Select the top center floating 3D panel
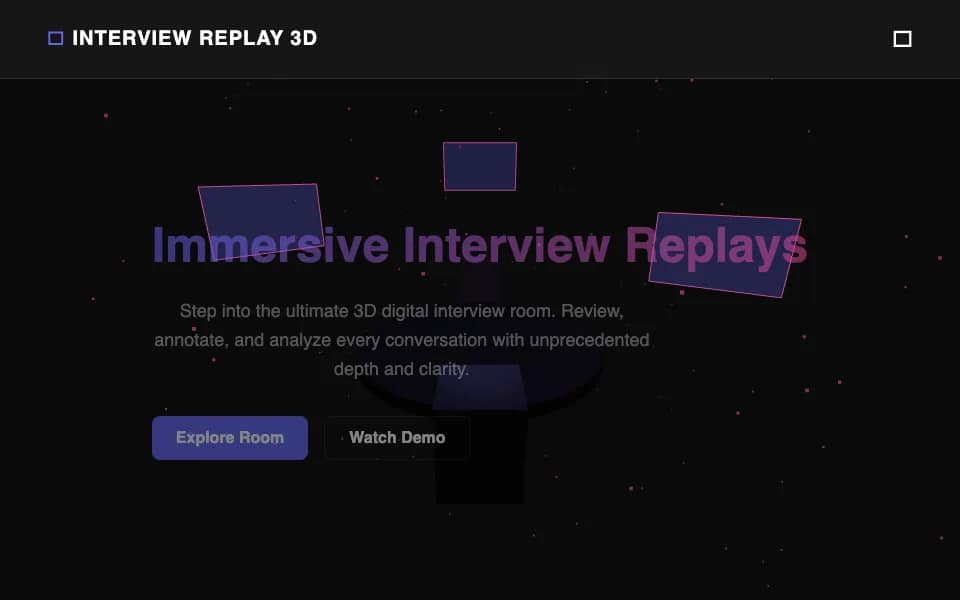960x600 pixels. click(x=480, y=166)
